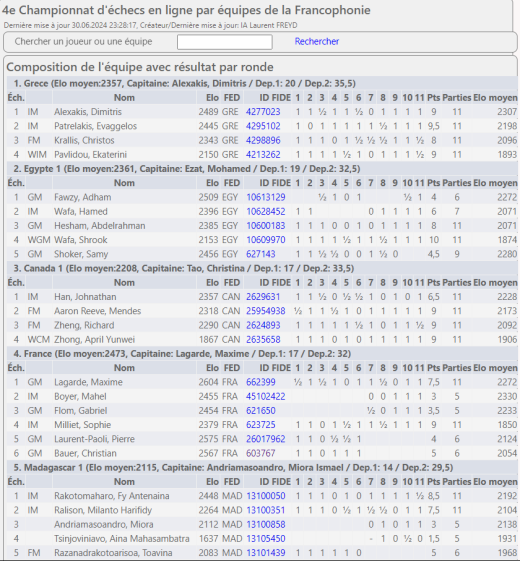Click the 'Parties' column header in the France table
Viewport: 520px width, 561px height.
457,368
